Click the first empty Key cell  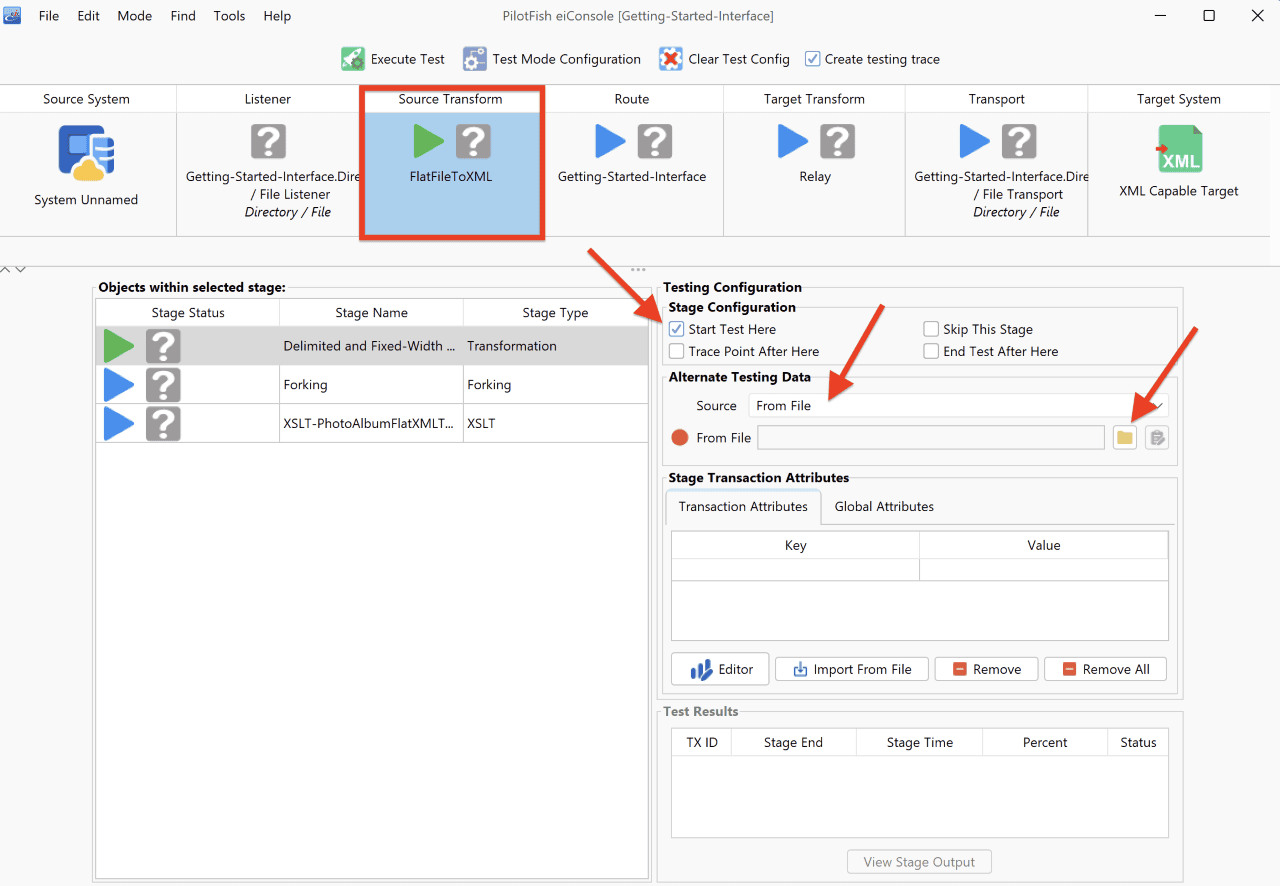tap(795, 569)
